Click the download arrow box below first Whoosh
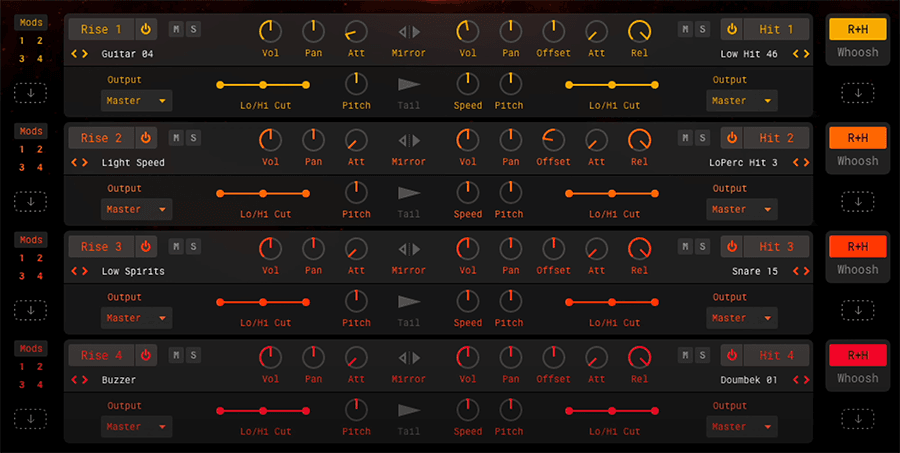Image resolution: width=900 pixels, height=453 pixels. tap(858, 93)
